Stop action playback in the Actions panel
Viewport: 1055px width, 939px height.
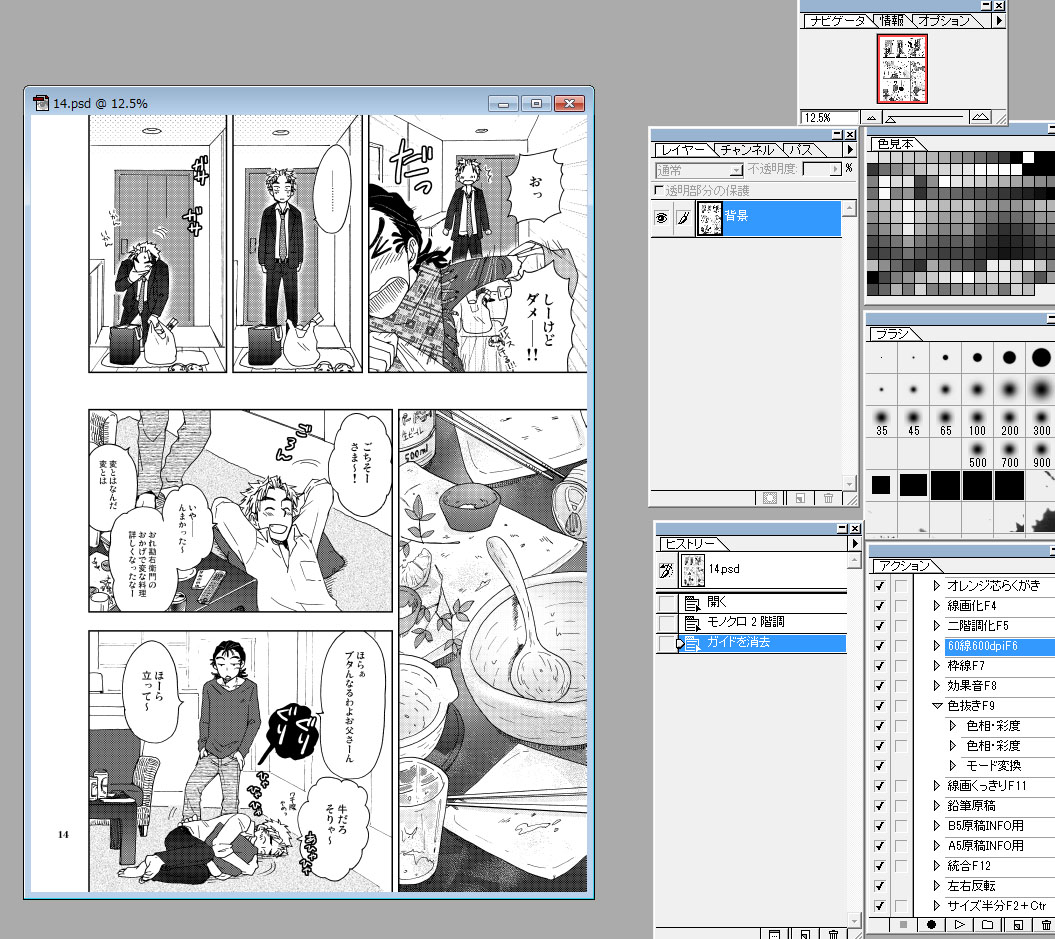(904, 925)
